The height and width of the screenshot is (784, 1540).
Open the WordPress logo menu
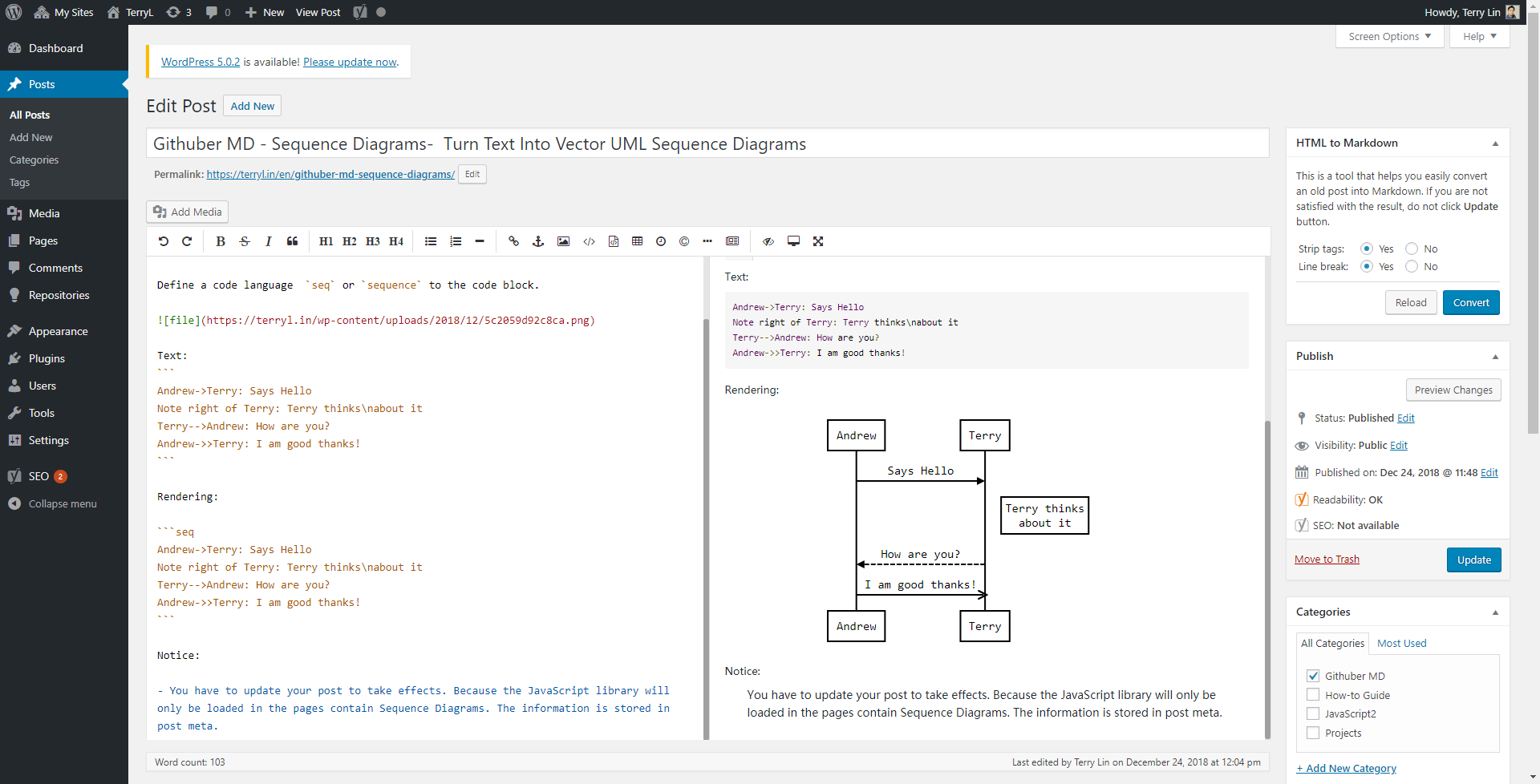tap(14, 12)
